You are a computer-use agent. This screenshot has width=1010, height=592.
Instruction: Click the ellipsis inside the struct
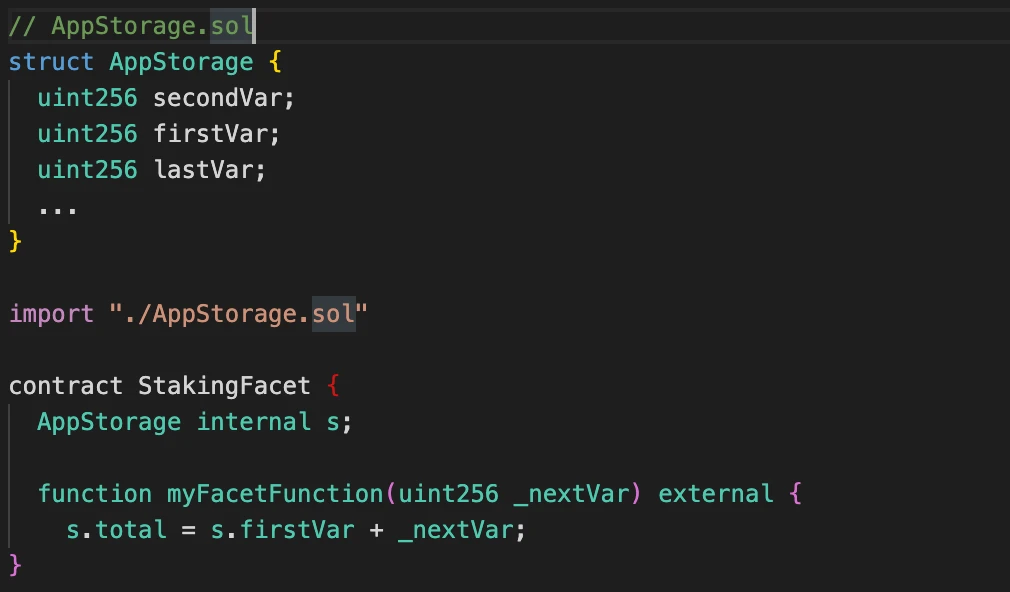(x=58, y=206)
